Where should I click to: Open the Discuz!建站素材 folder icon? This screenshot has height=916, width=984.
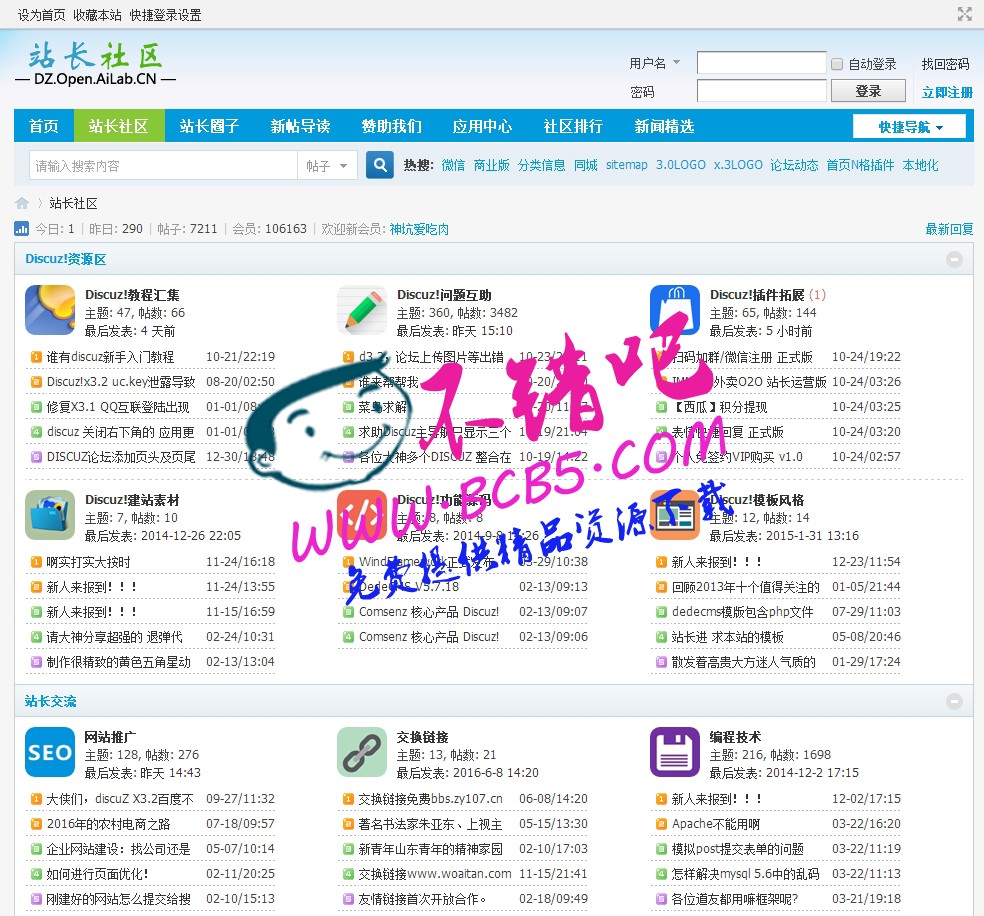(x=50, y=515)
